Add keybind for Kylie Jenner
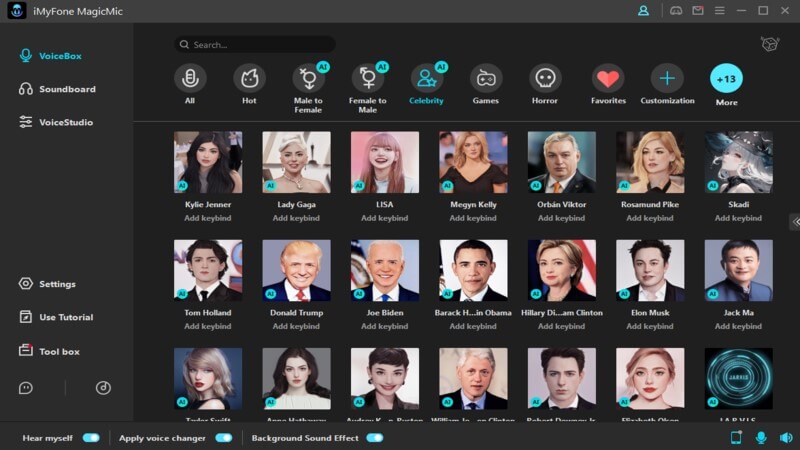This screenshot has width=800, height=450. [208, 218]
